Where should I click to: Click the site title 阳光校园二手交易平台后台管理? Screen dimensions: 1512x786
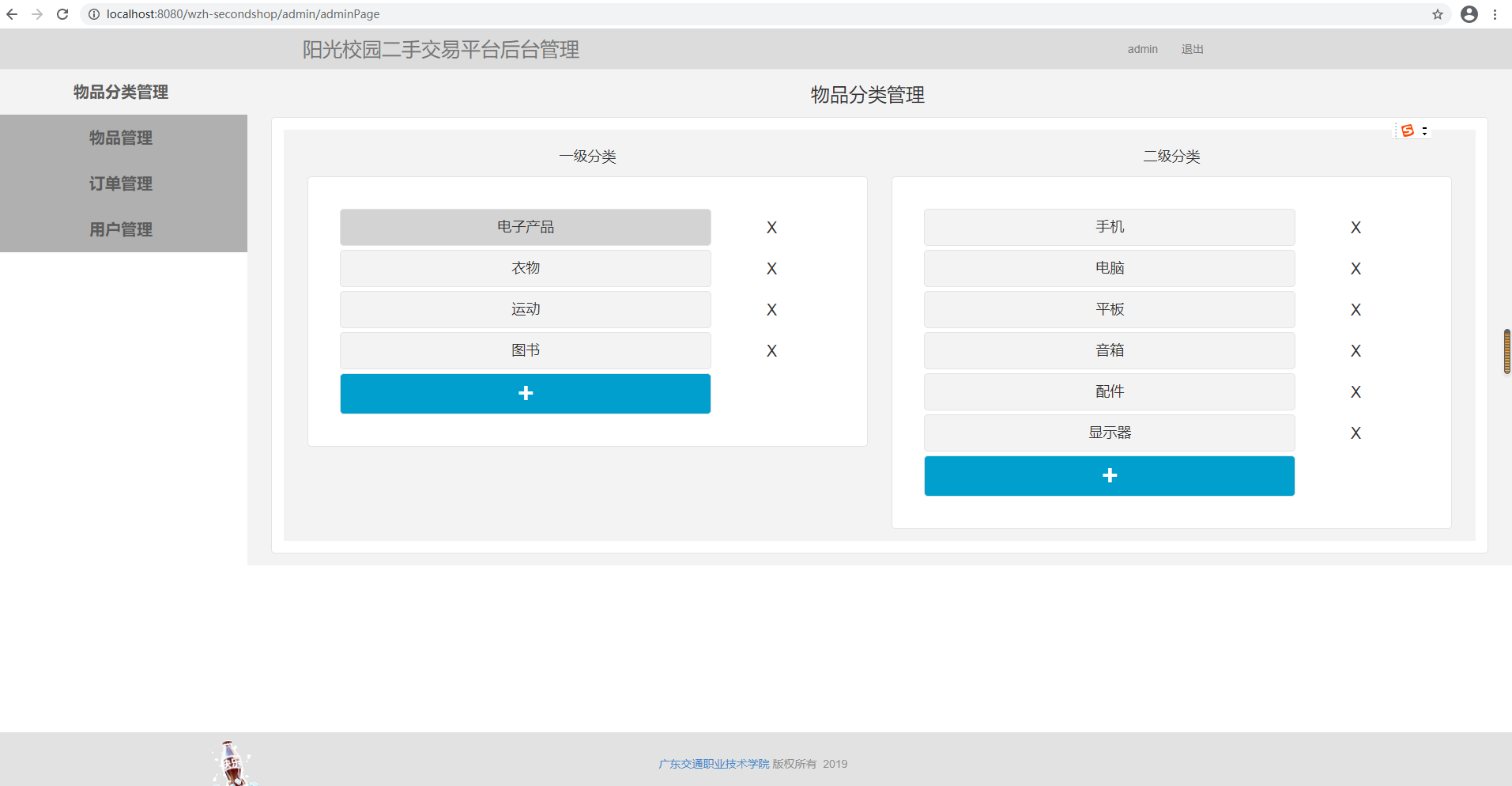[x=441, y=50]
